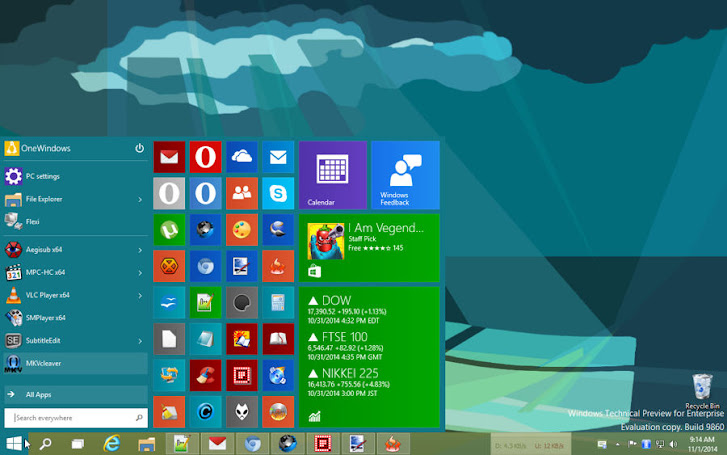The width and height of the screenshot is (727, 455).
Task: Open the blue Mail envelope tile
Action: [x=278, y=157]
